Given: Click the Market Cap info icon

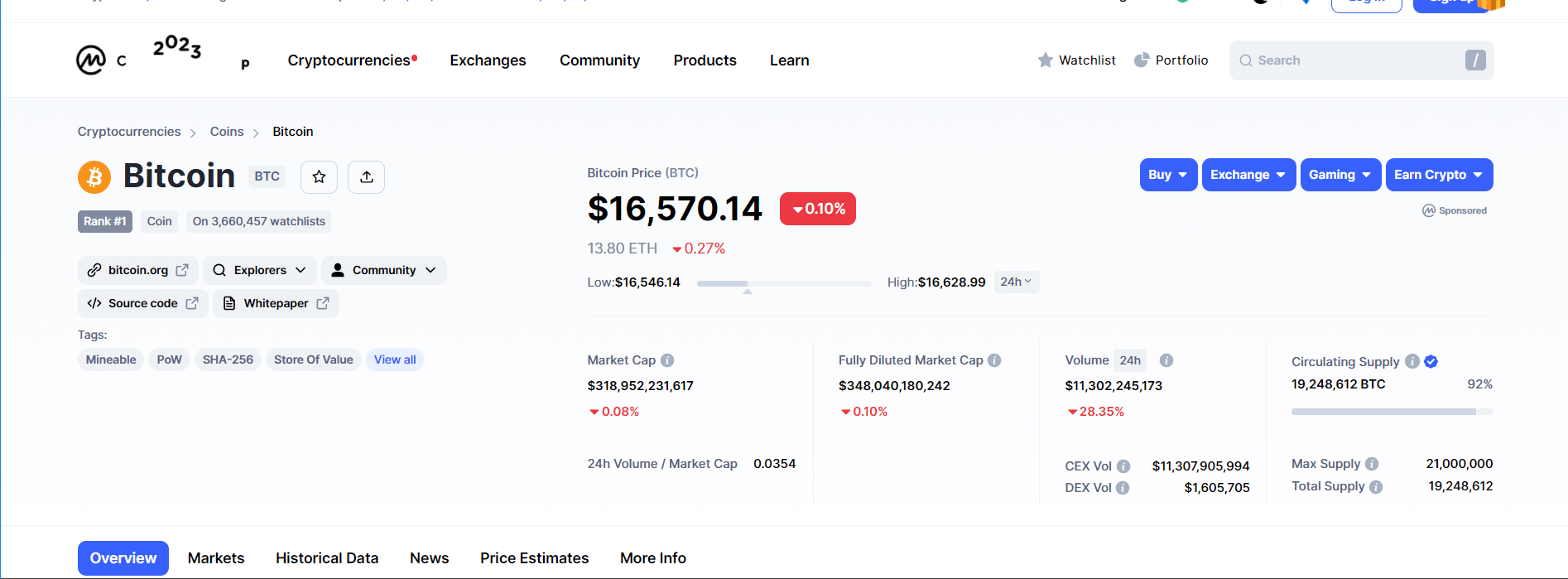Looking at the screenshot, I should tap(667, 360).
